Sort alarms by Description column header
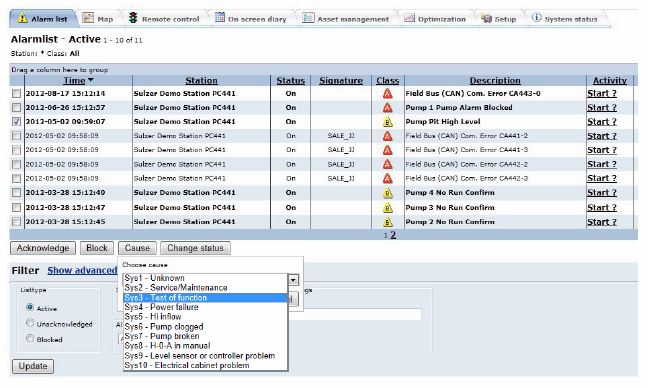This screenshot has width=648, height=388. click(x=495, y=81)
